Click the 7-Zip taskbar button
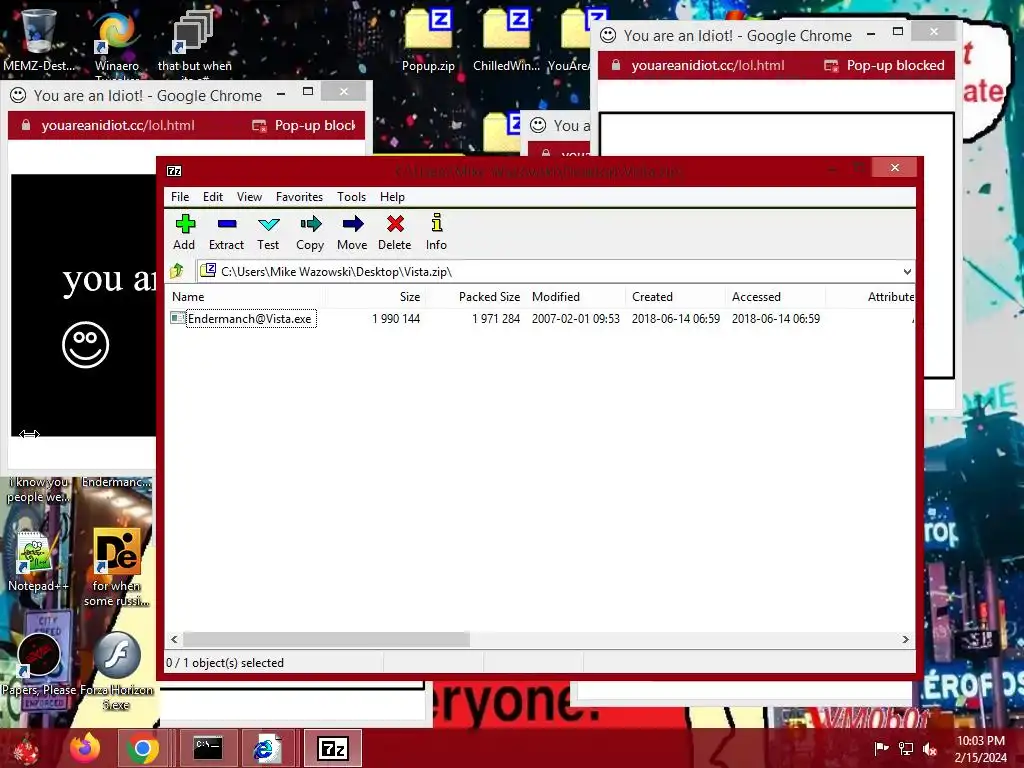Image resolution: width=1024 pixels, height=768 pixels. [332, 748]
